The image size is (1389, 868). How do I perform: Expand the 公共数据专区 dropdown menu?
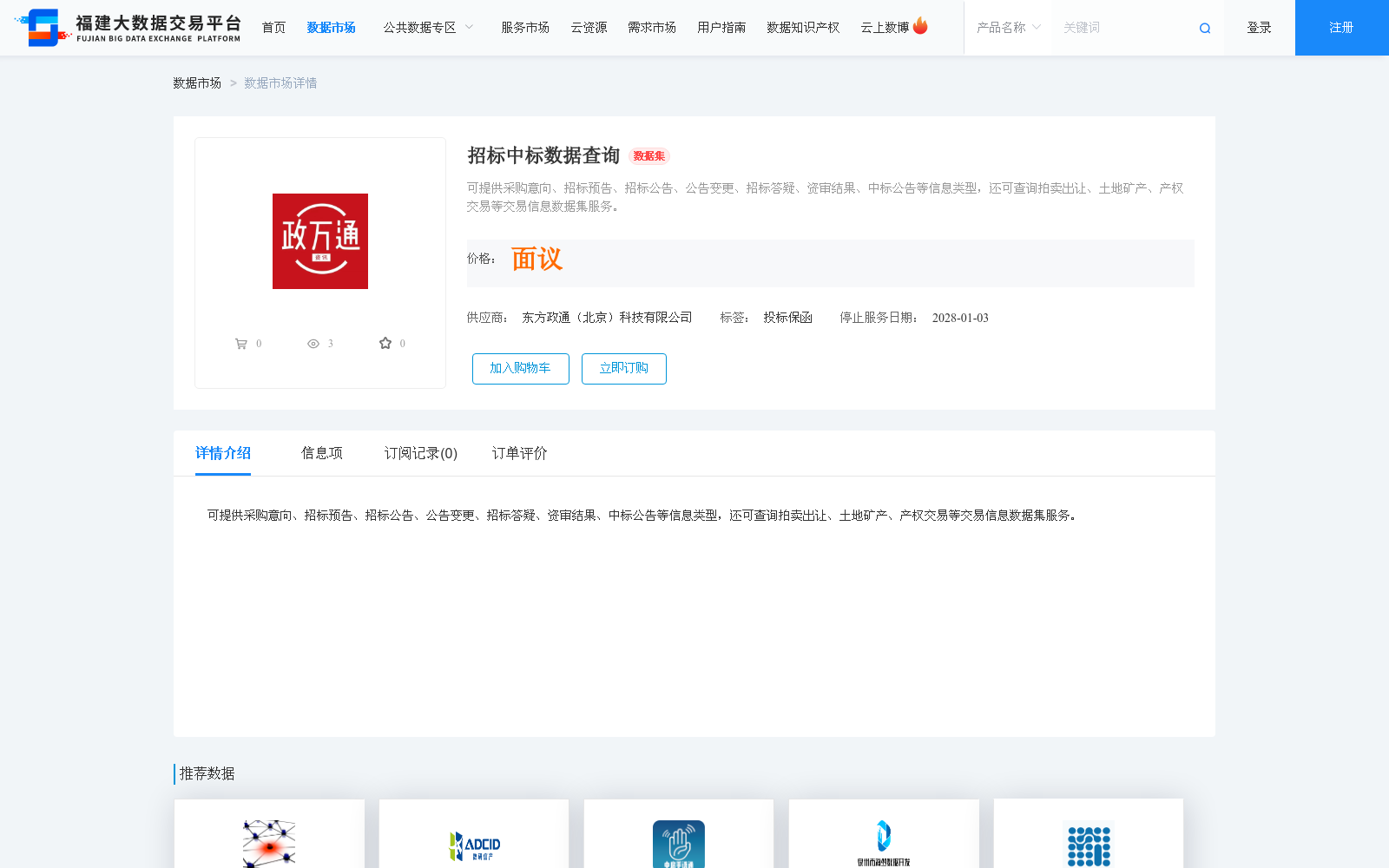[429, 28]
